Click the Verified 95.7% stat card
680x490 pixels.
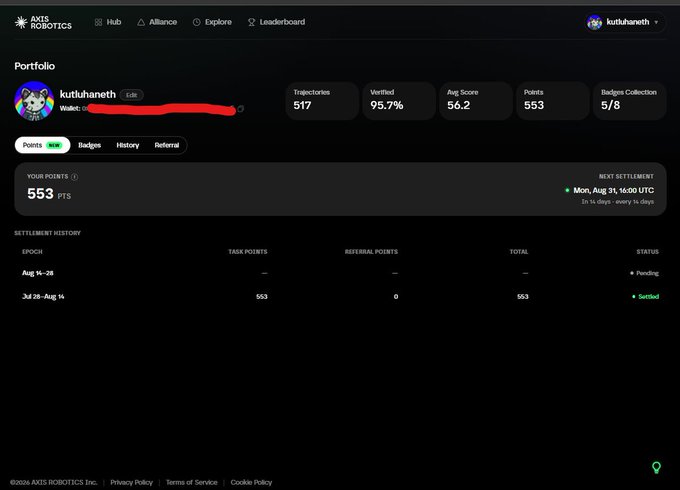tap(399, 101)
